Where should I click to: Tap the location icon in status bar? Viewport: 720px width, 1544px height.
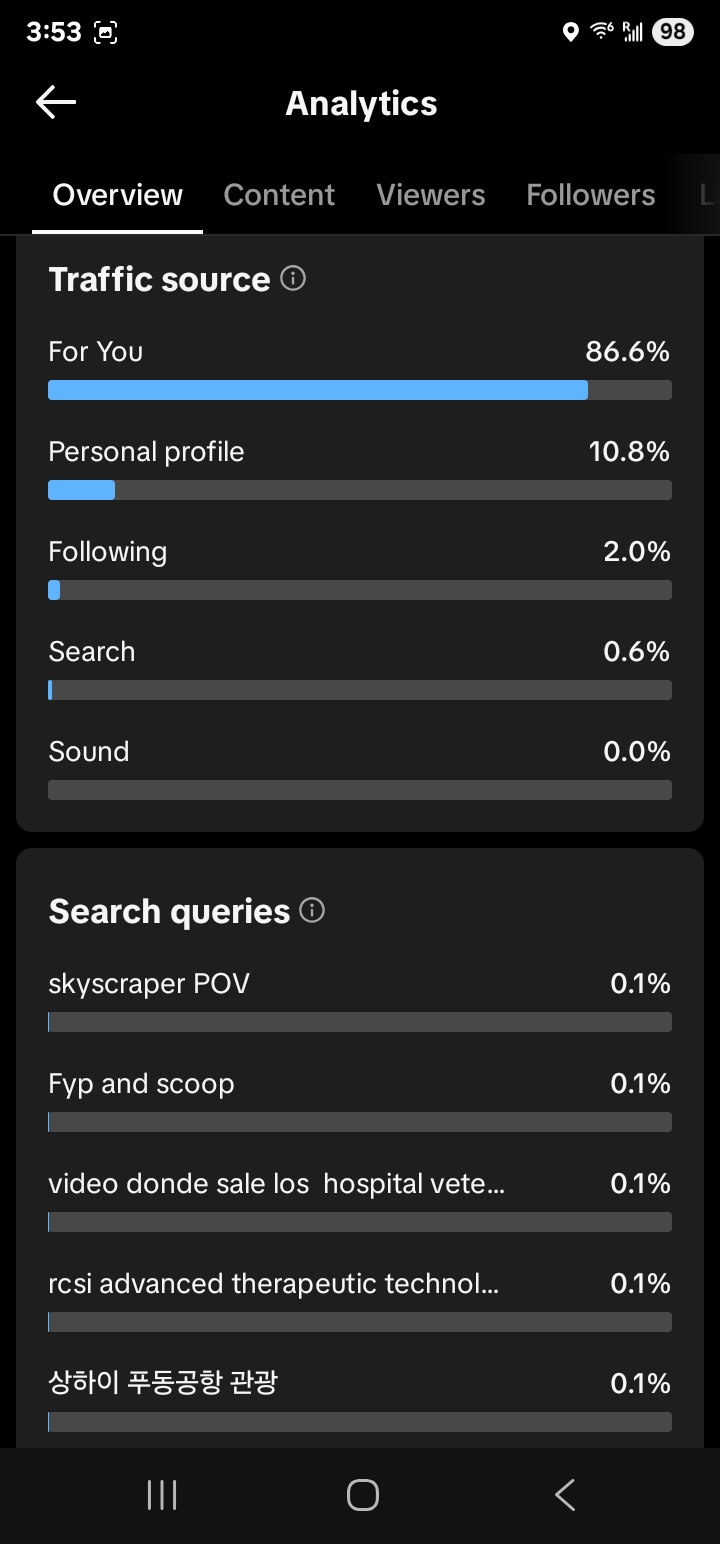click(571, 32)
